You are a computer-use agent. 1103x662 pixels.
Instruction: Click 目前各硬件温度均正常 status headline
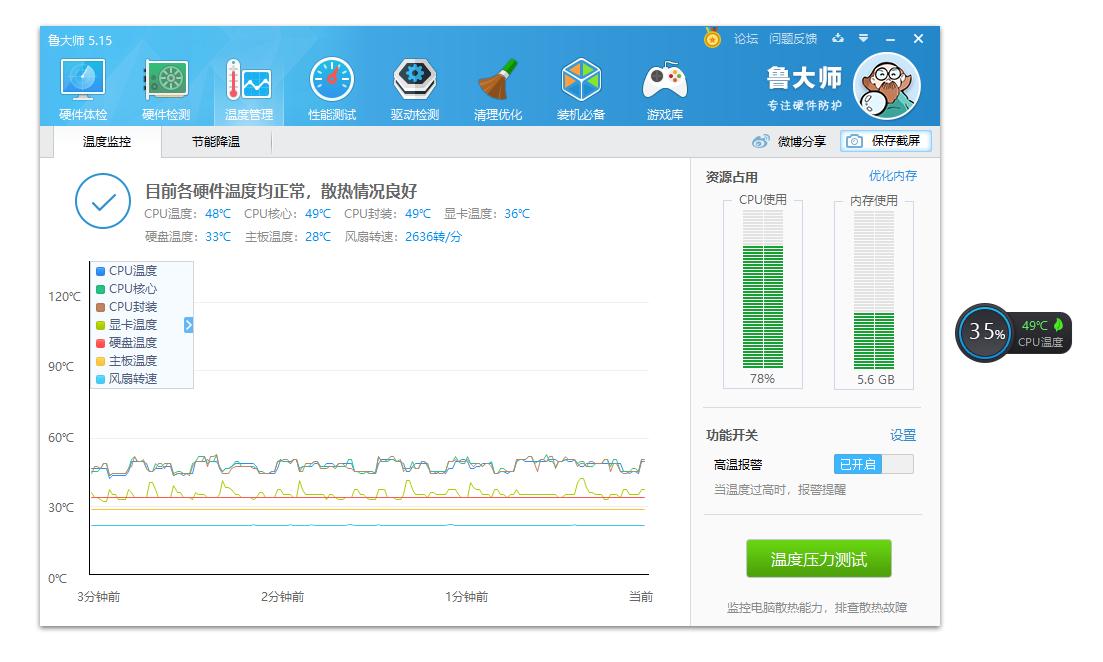[x=281, y=191]
